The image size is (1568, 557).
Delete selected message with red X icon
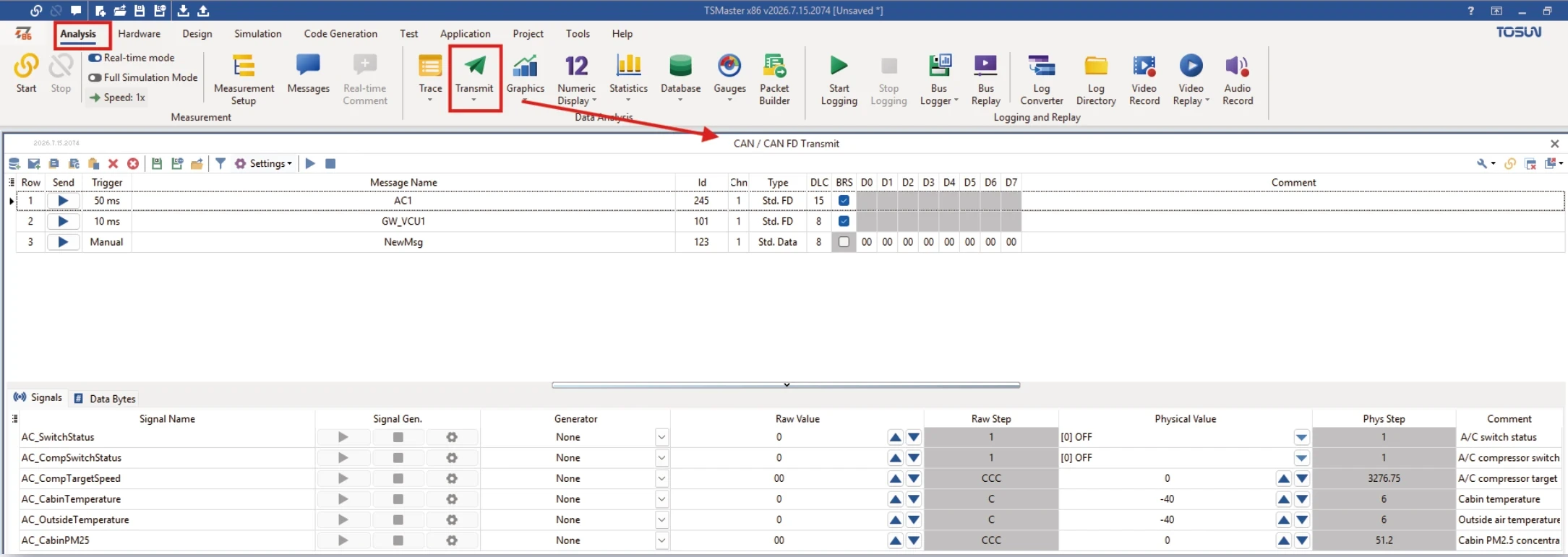[113, 164]
